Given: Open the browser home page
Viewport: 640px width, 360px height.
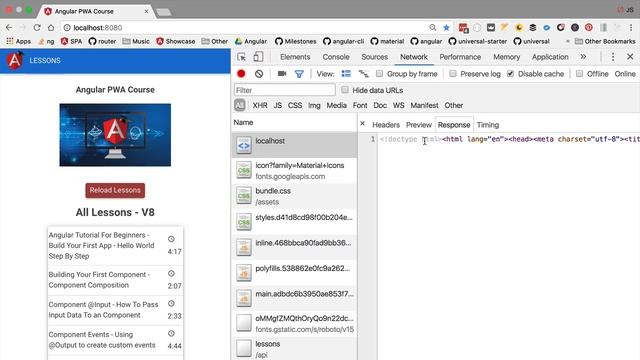Looking at the screenshot, I should (51, 27).
